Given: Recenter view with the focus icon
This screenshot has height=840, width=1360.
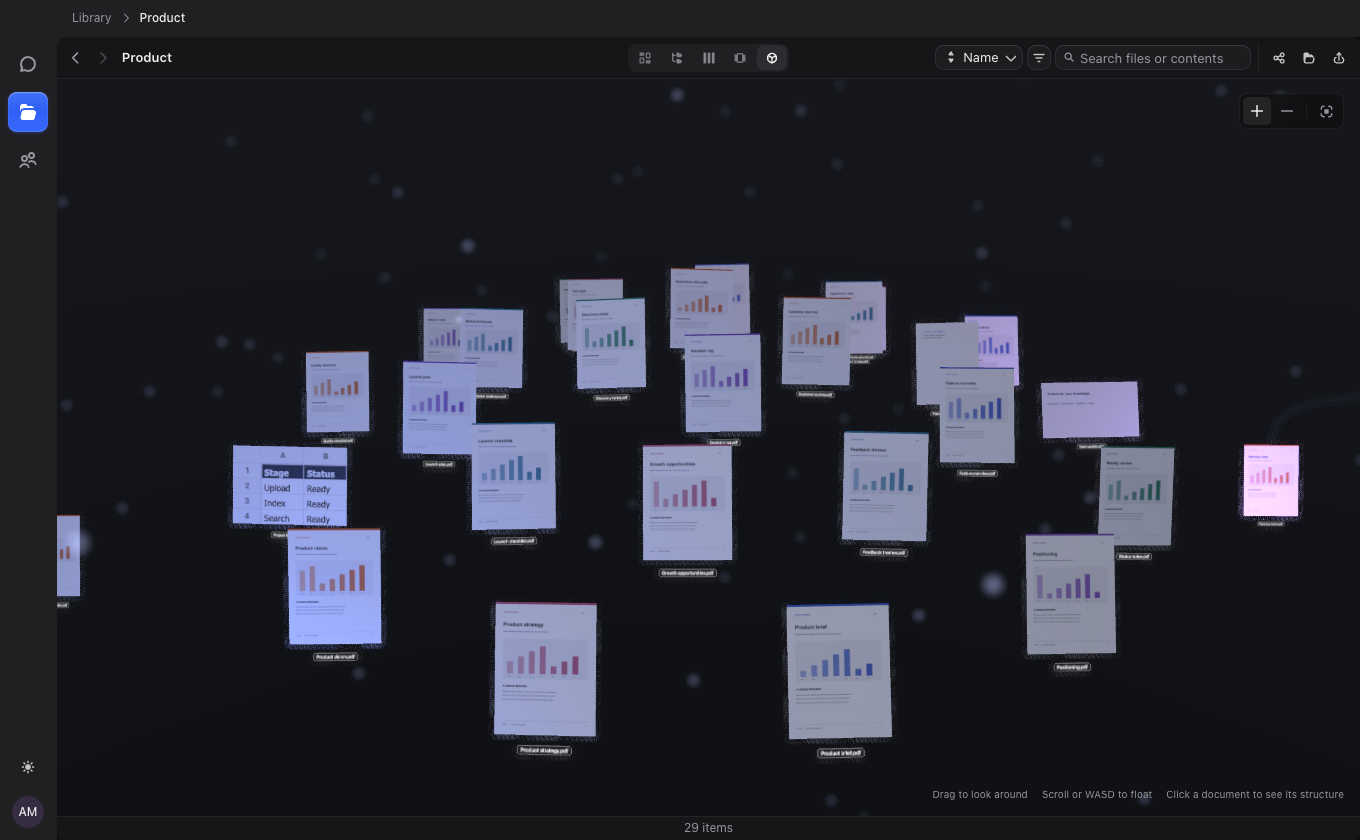Looking at the screenshot, I should tap(1327, 111).
